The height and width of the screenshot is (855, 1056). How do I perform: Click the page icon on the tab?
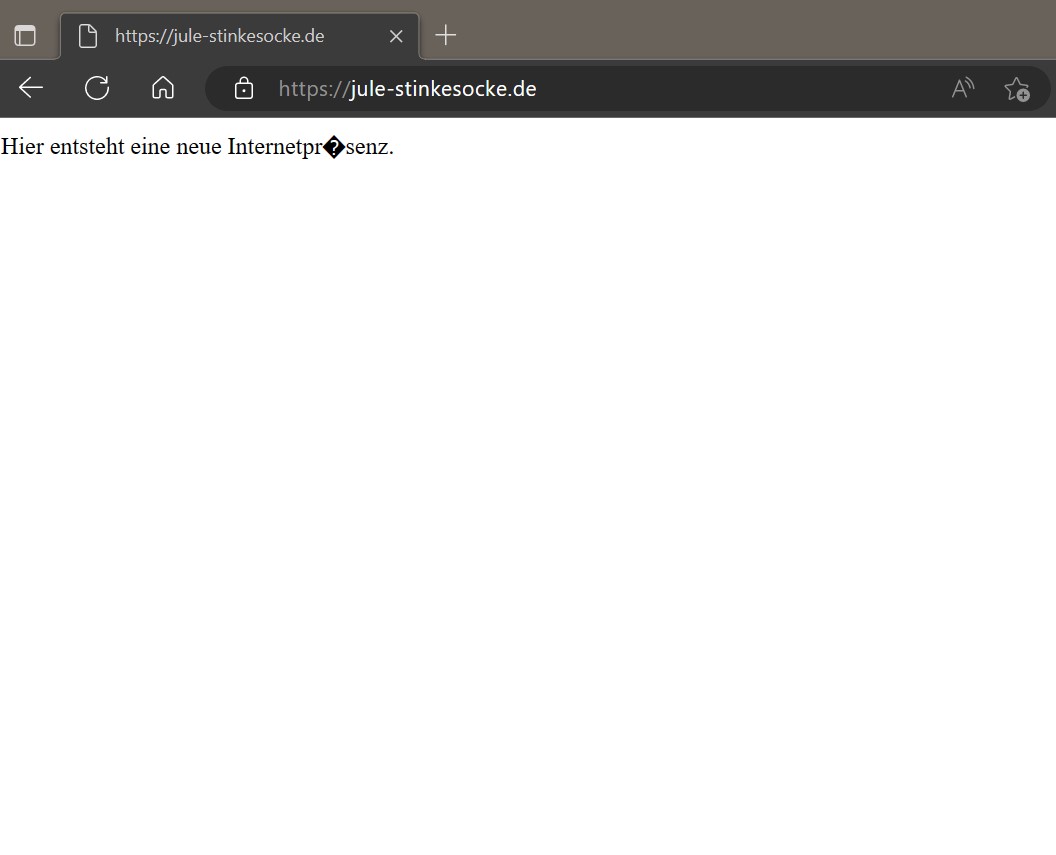tap(88, 36)
